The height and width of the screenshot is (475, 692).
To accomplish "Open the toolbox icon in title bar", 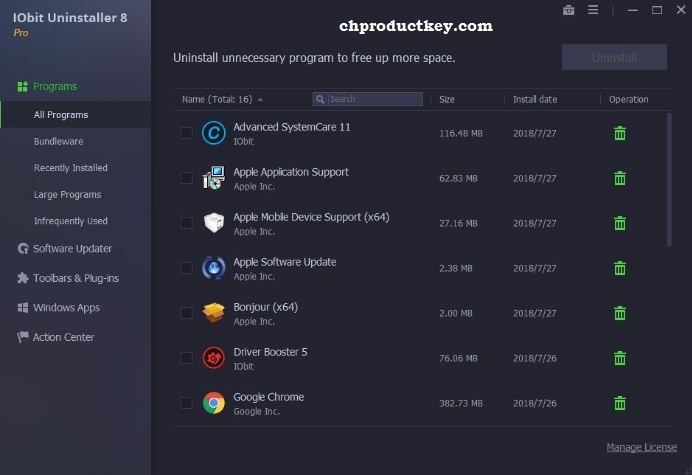I will 568,10.
